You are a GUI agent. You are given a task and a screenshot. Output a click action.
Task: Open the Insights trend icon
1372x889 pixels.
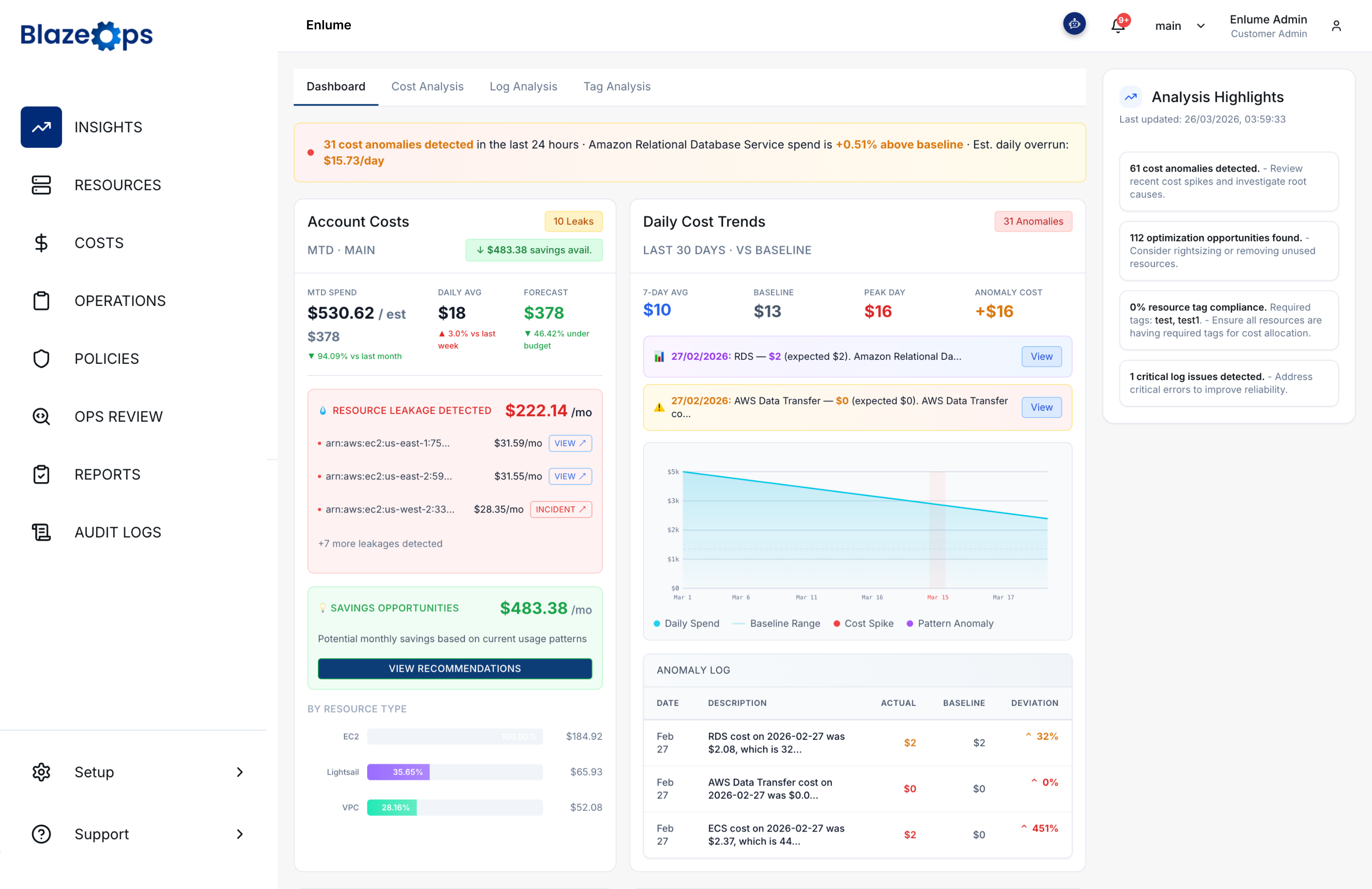coord(41,127)
